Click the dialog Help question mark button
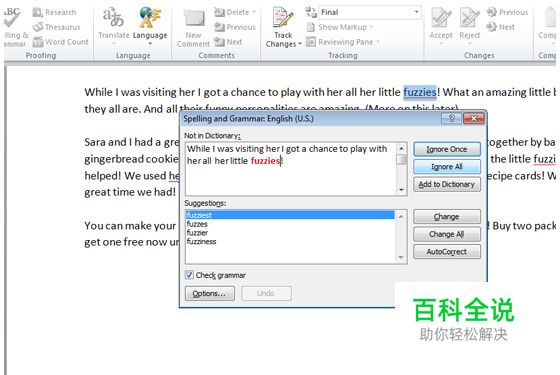The width and height of the screenshot is (560, 375). click(451, 118)
